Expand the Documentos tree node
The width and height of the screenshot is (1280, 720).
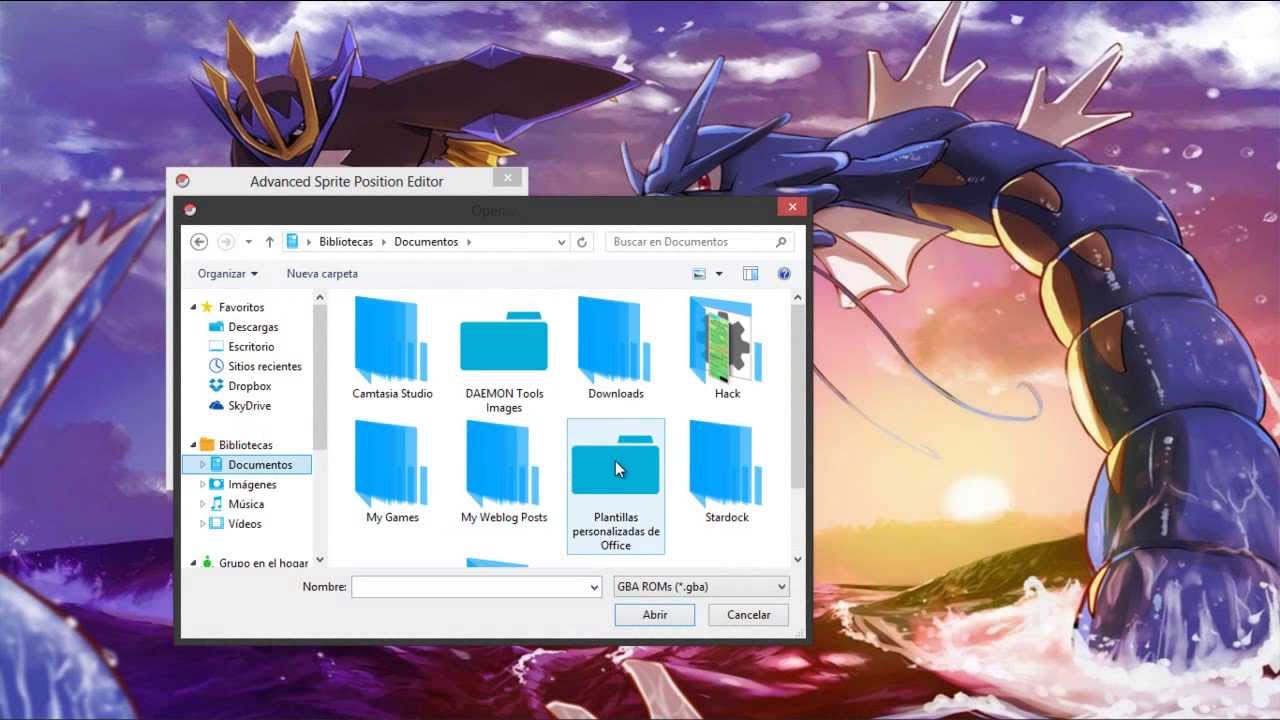(202, 465)
